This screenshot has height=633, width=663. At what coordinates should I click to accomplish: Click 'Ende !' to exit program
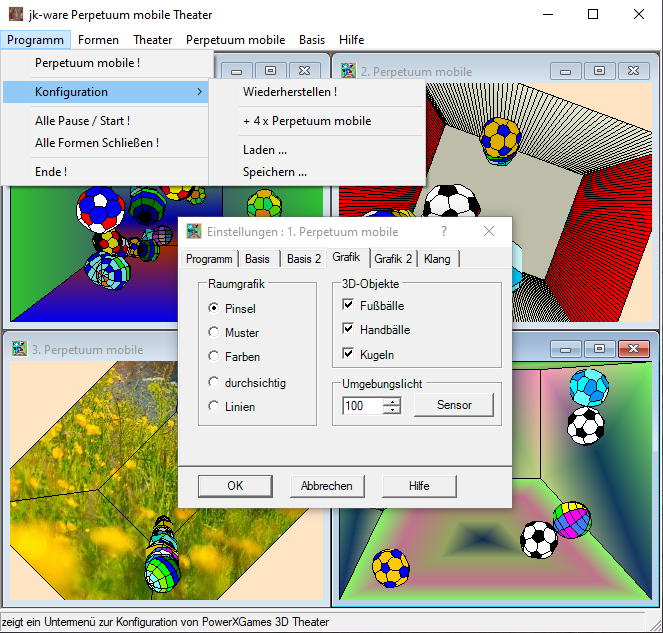pos(106,172)
